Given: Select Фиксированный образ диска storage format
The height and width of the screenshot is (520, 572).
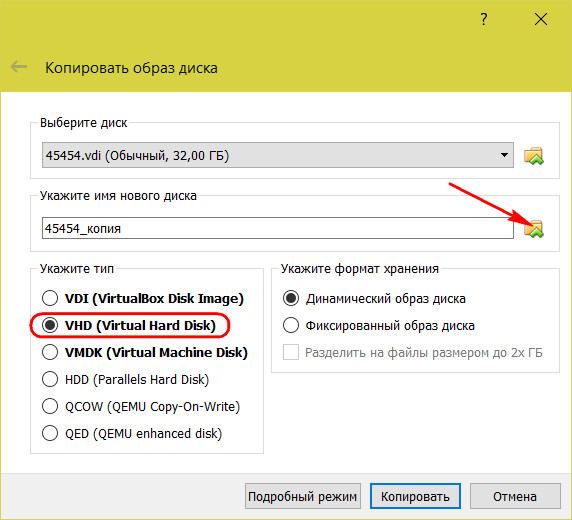Looking at the screenshot, I should (379, 325).
